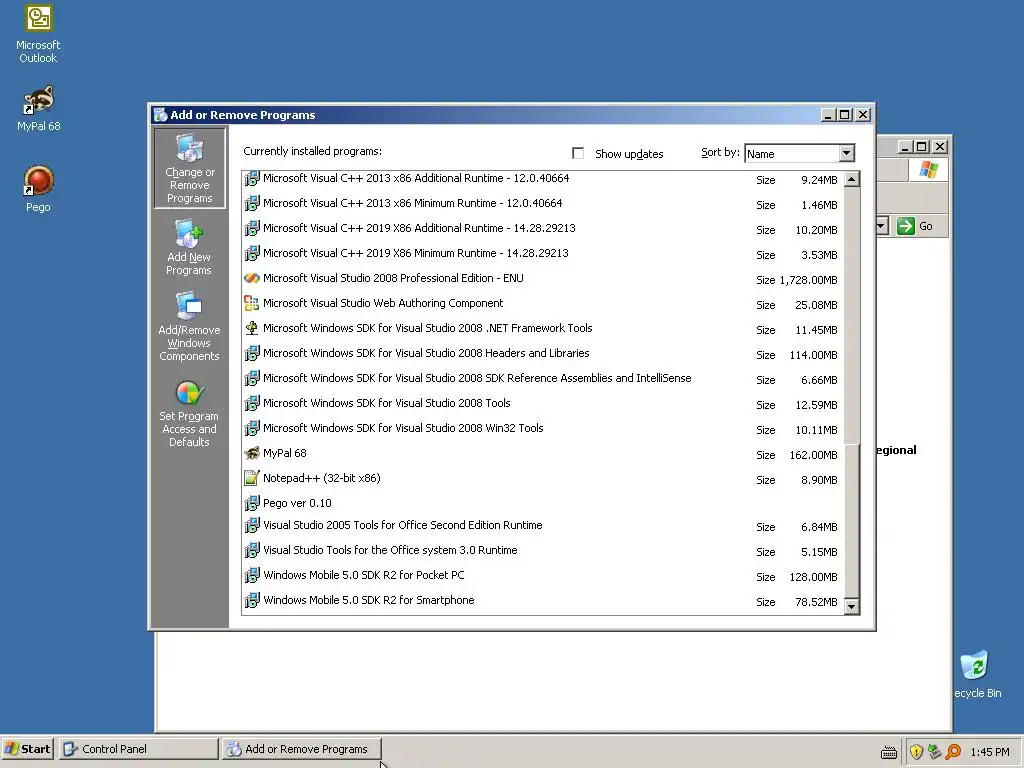The image size is (1024, 768).
Task: Open Add New Programs in sidebar
Action: 189,248
